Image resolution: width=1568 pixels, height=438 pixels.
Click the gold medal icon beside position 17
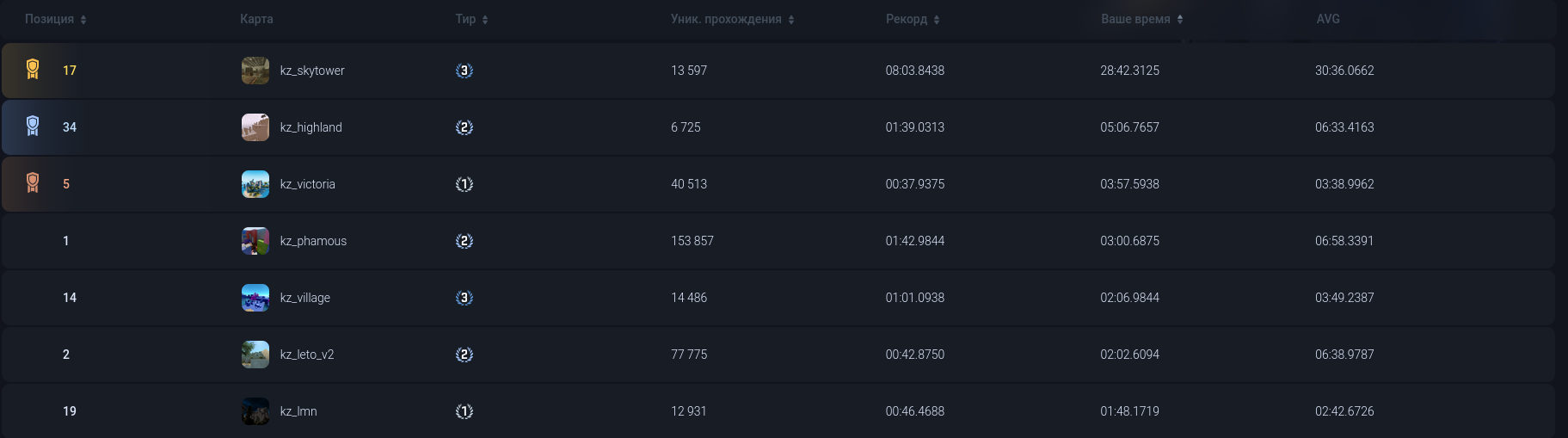click(33, 70)
